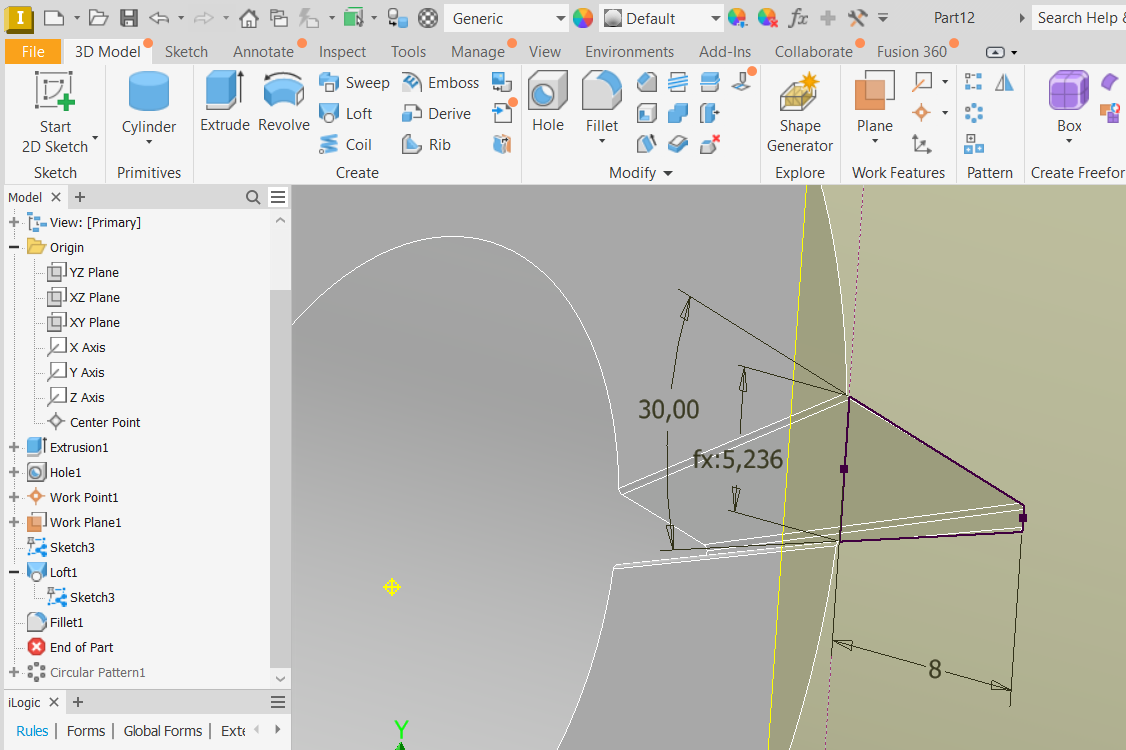The image size is (1126, 750).
Task: Click the appearance color wheel swatch
Action: [x=581, y=18]
